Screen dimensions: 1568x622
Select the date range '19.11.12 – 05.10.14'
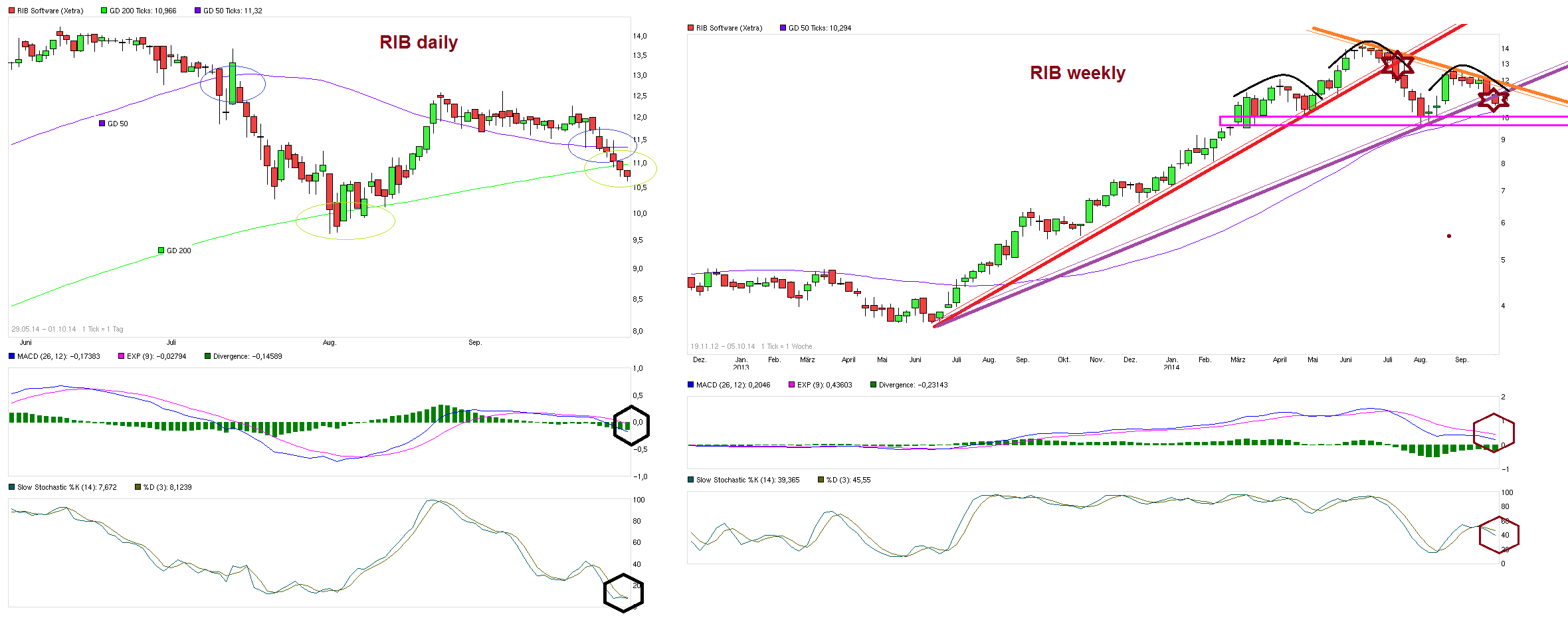point(723,346)
